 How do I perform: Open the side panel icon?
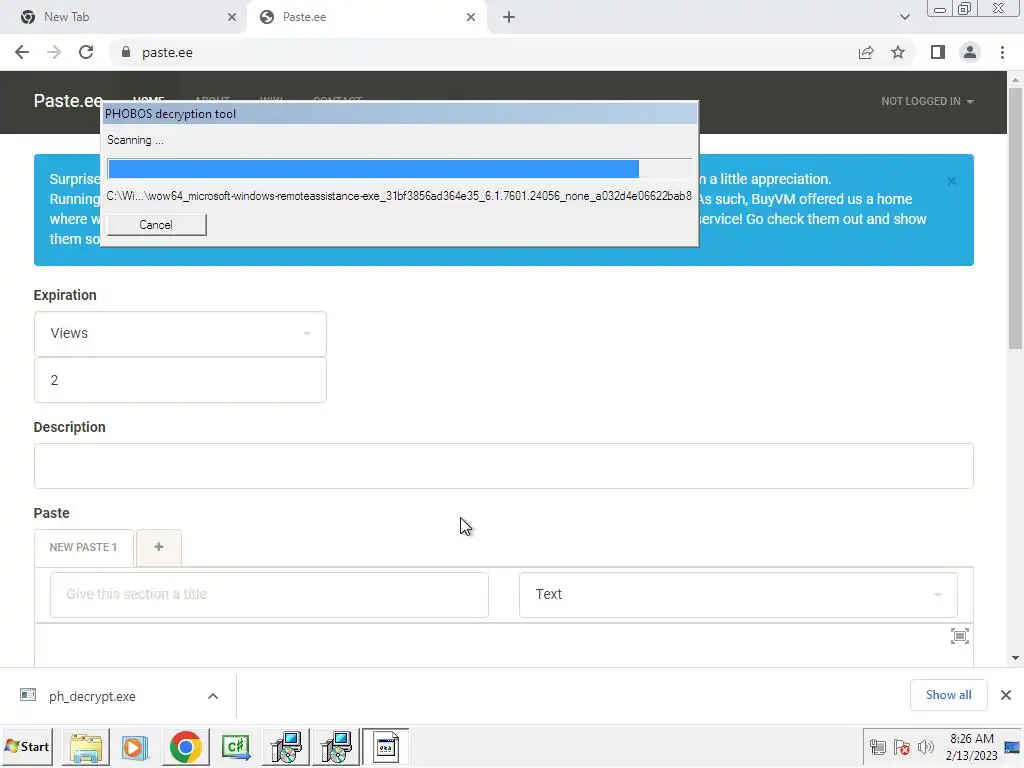pos(938,52)
